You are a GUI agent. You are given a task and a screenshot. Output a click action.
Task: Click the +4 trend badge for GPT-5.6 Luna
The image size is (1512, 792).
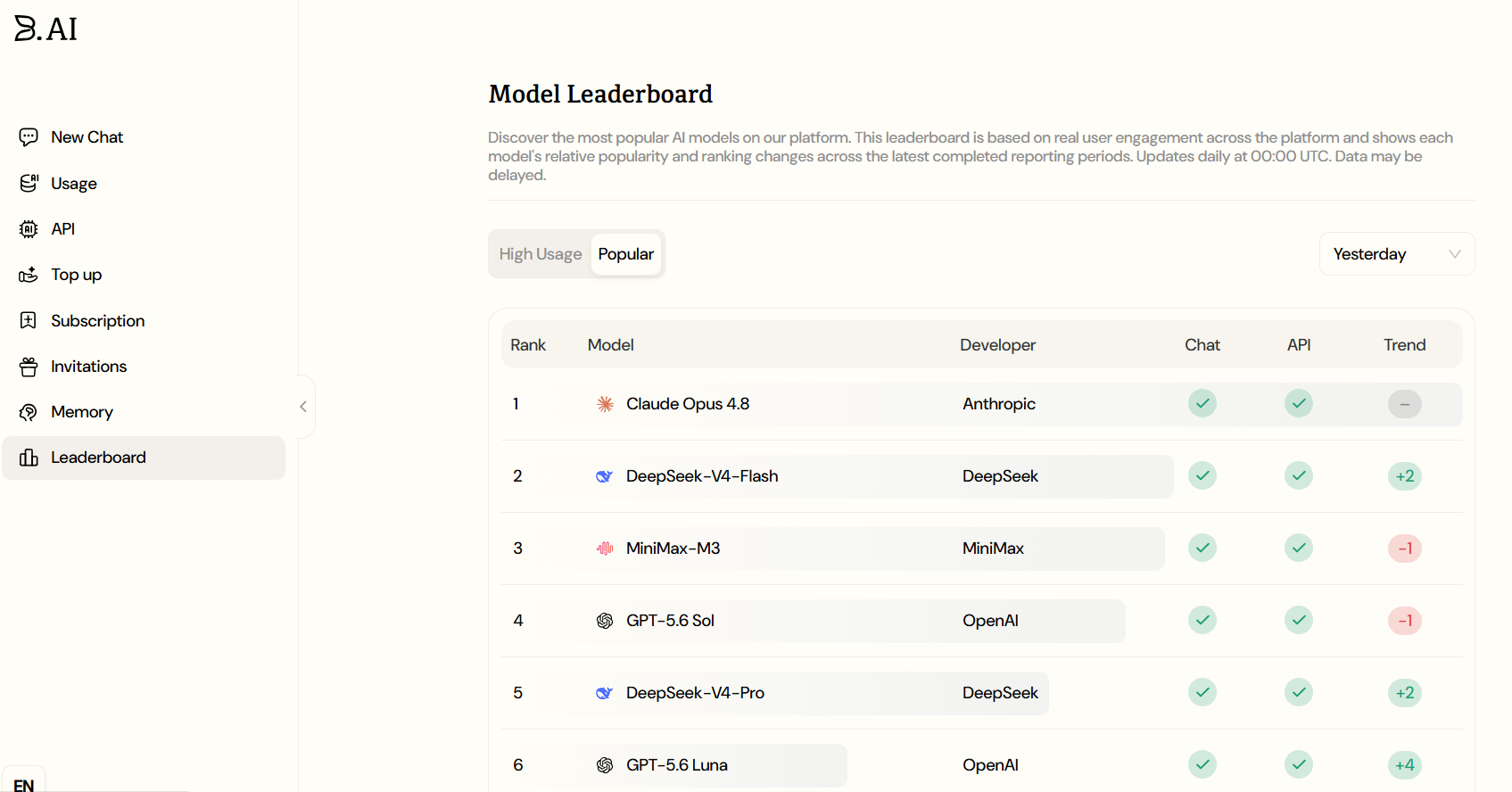pyautogui.click(x=1405, y=765)
